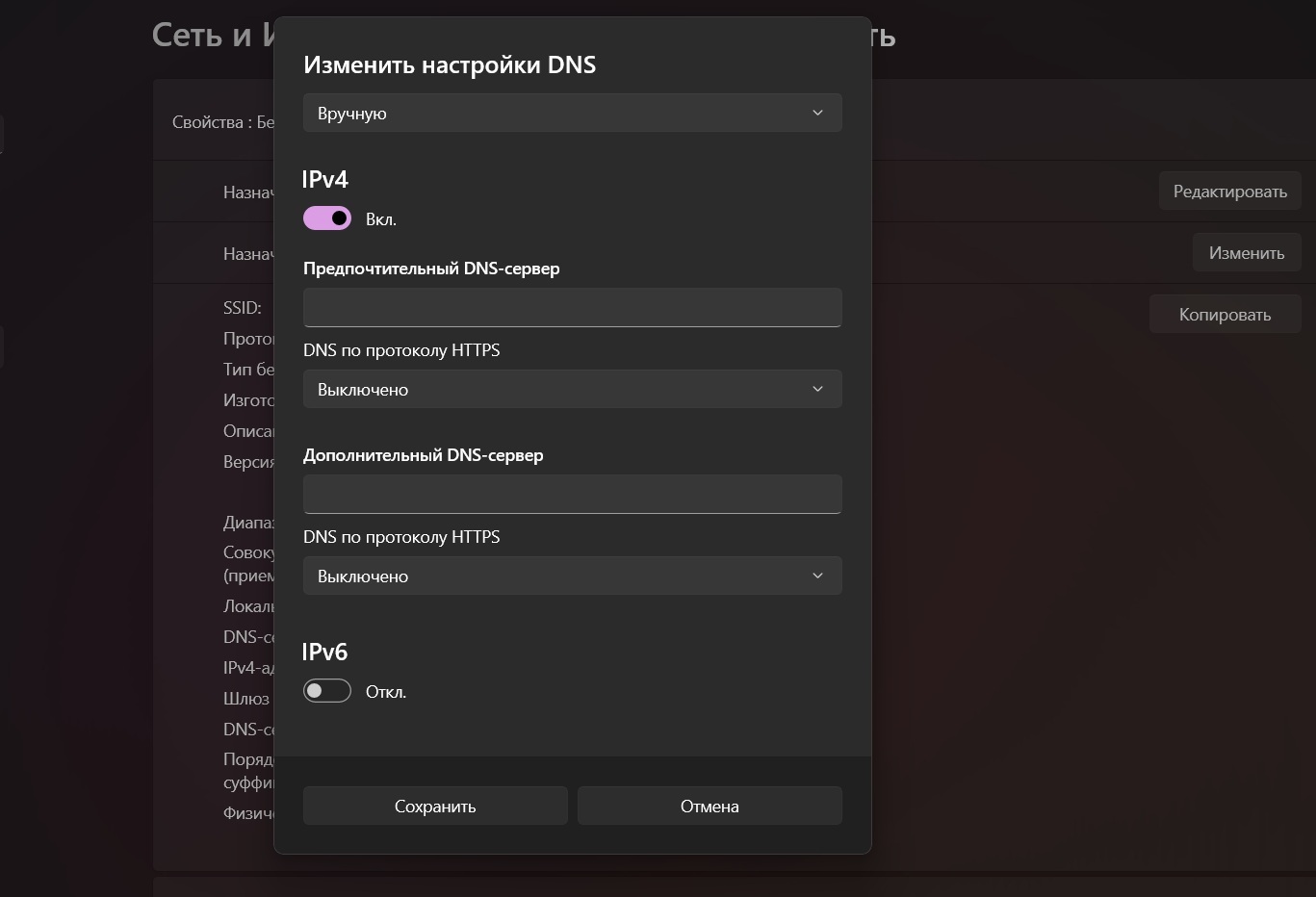
Task: Click the Откл. label next to IPv6
Action: coord(386,692)
